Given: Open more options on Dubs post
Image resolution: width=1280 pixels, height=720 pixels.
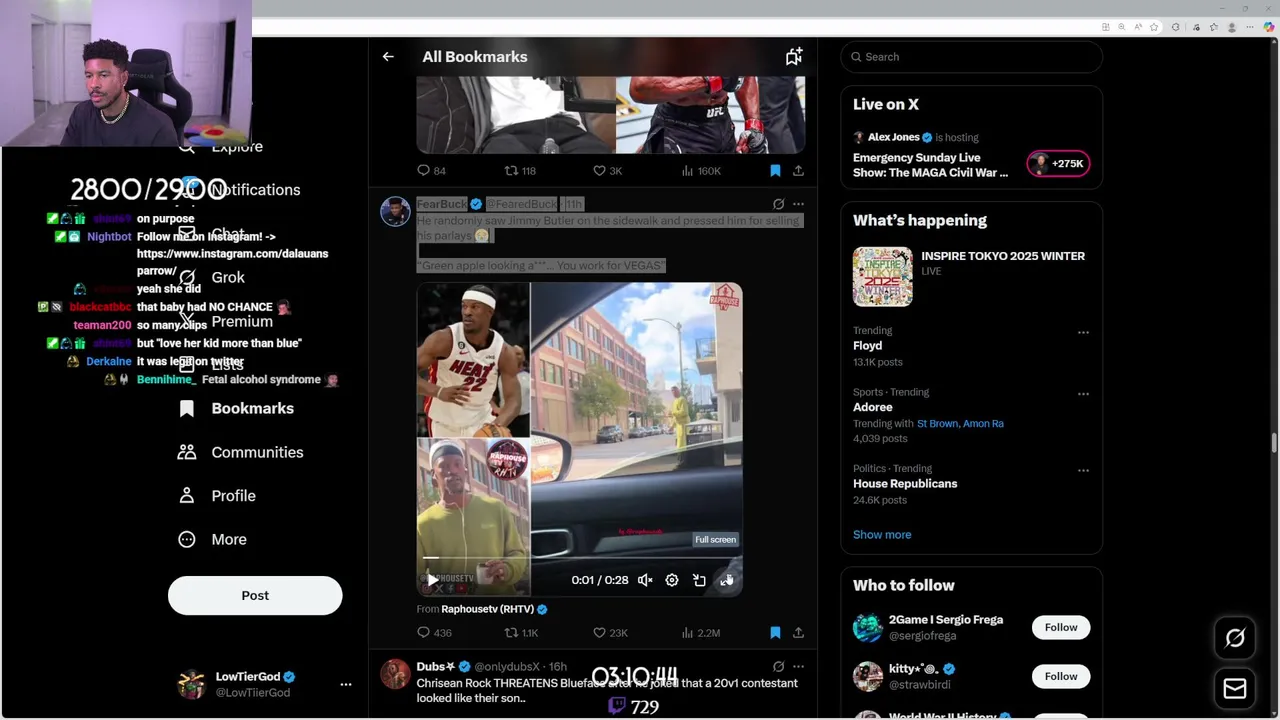Looking at the screenshot, I should (798, 666).
